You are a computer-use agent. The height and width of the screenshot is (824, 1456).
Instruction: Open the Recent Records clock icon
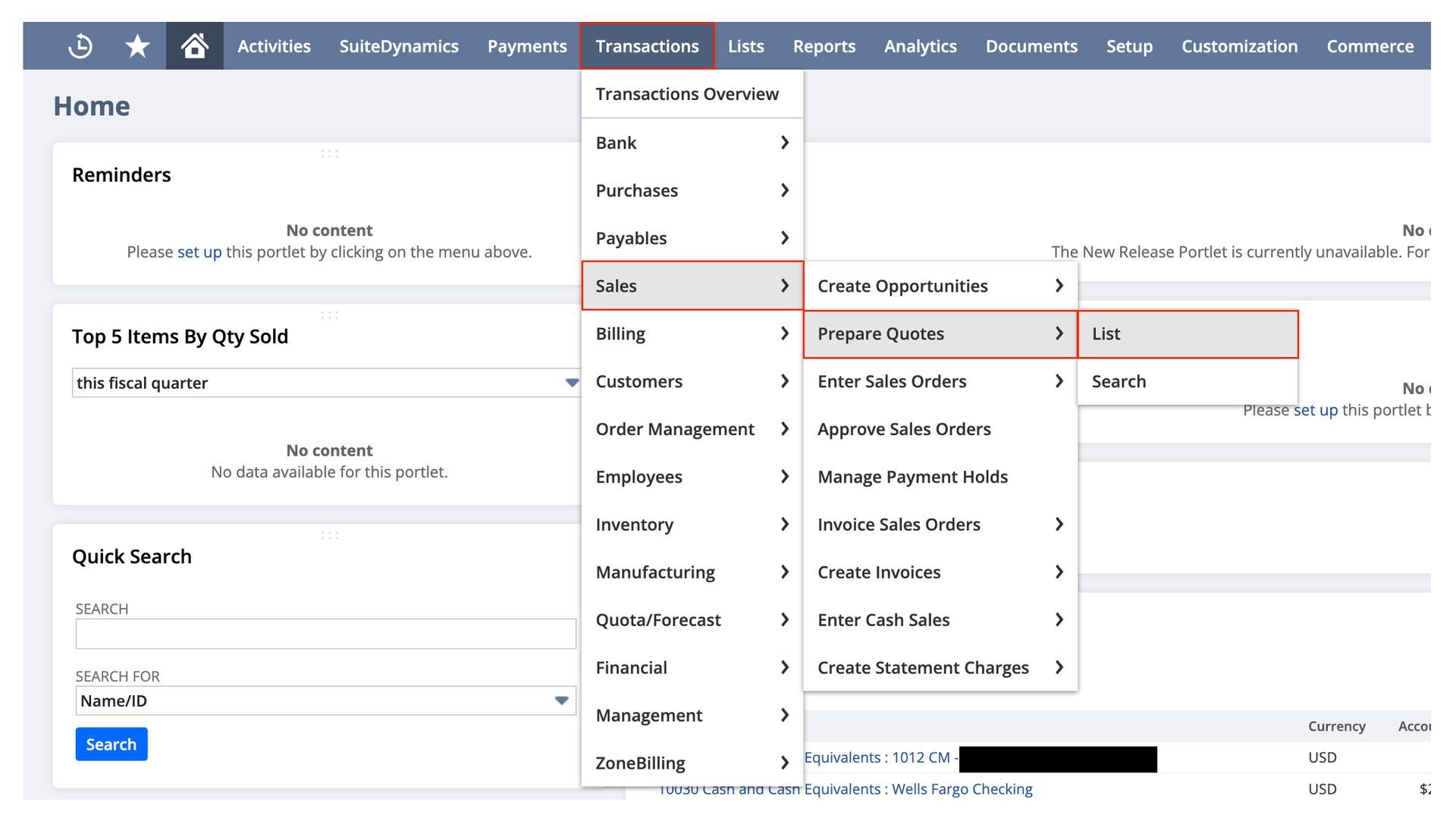click(x=80, y=46)
